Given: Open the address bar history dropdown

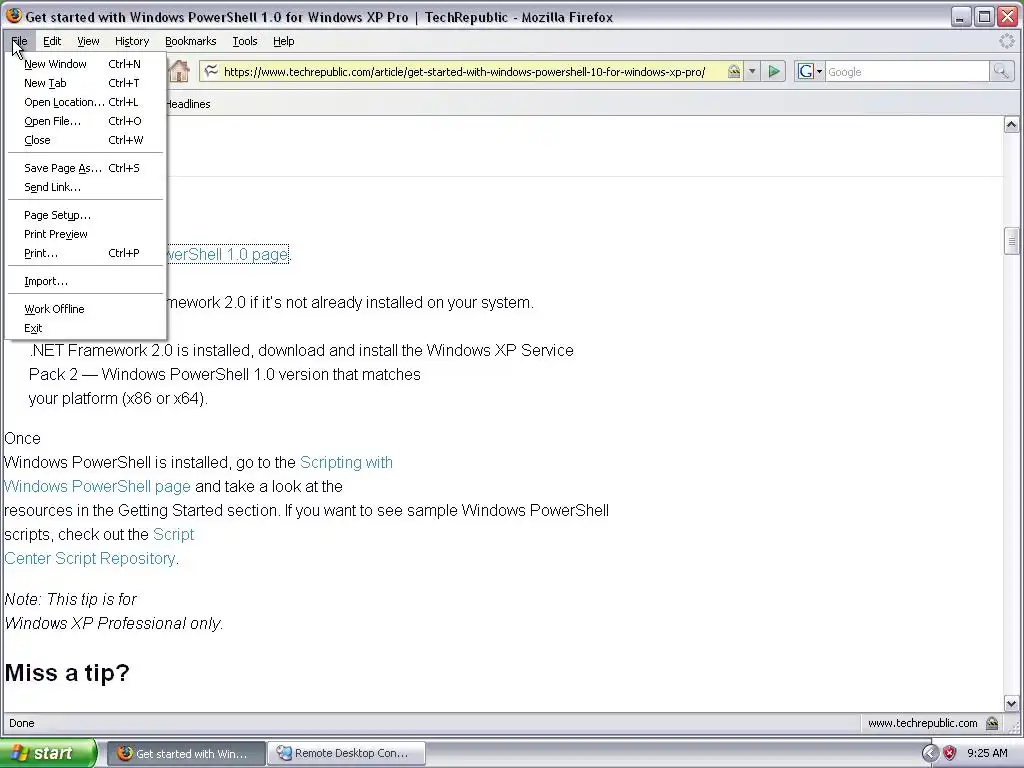Looking at the screenshot, I should click(x=752, y=71).
